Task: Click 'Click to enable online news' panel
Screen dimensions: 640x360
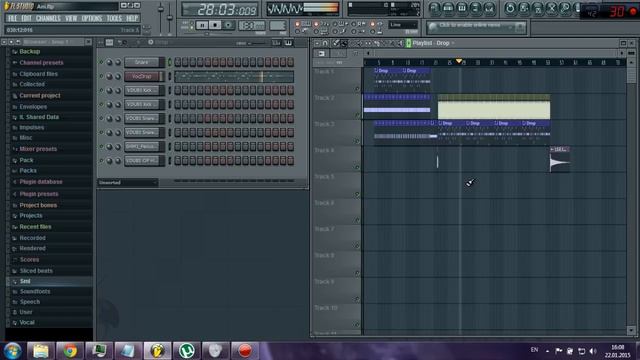Action: 476,27
